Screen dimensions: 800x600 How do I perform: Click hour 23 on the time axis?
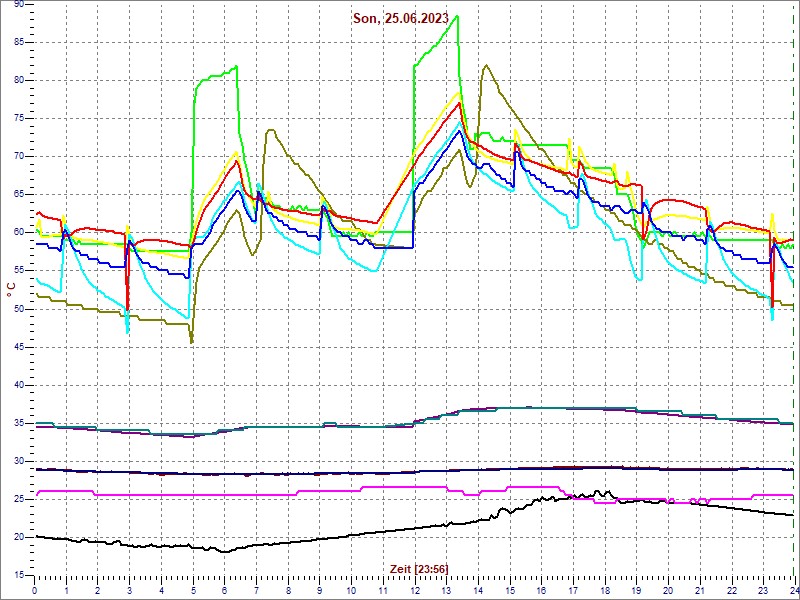pos(764,590)
